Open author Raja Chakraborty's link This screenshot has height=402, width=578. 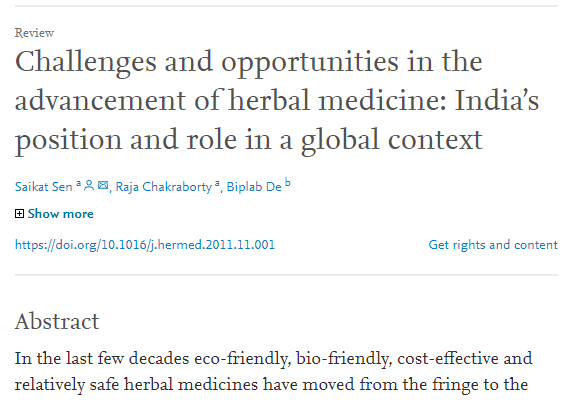pos(164,187)
